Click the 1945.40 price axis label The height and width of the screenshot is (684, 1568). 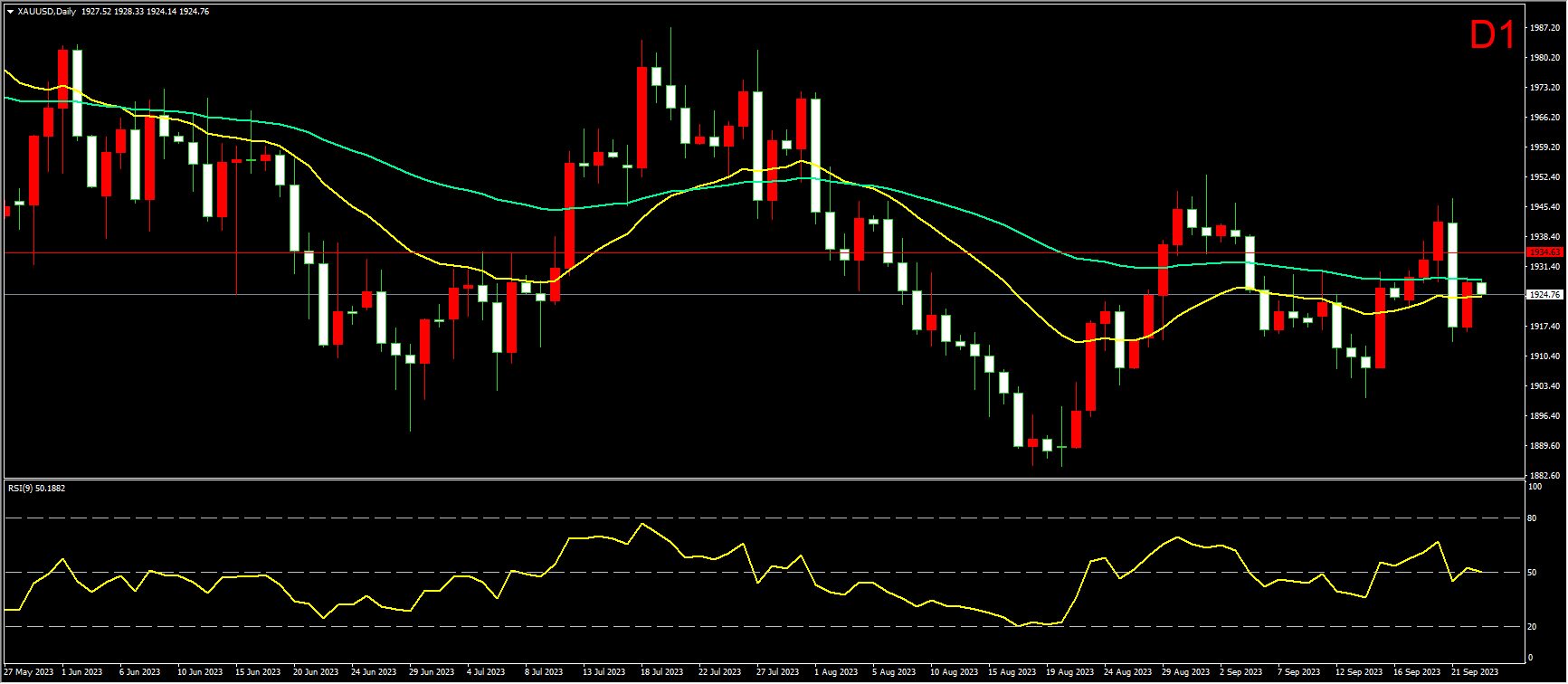point(1544,207)
